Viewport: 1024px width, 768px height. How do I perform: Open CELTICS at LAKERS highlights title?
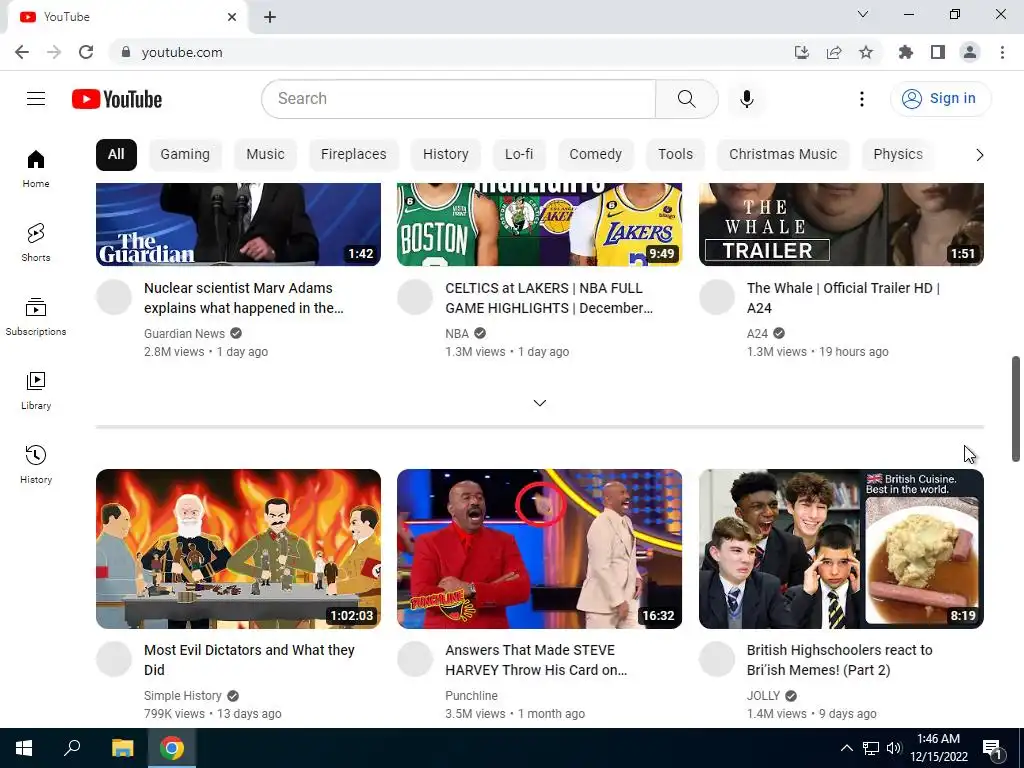pyautogui.click(x=549, y=298)
